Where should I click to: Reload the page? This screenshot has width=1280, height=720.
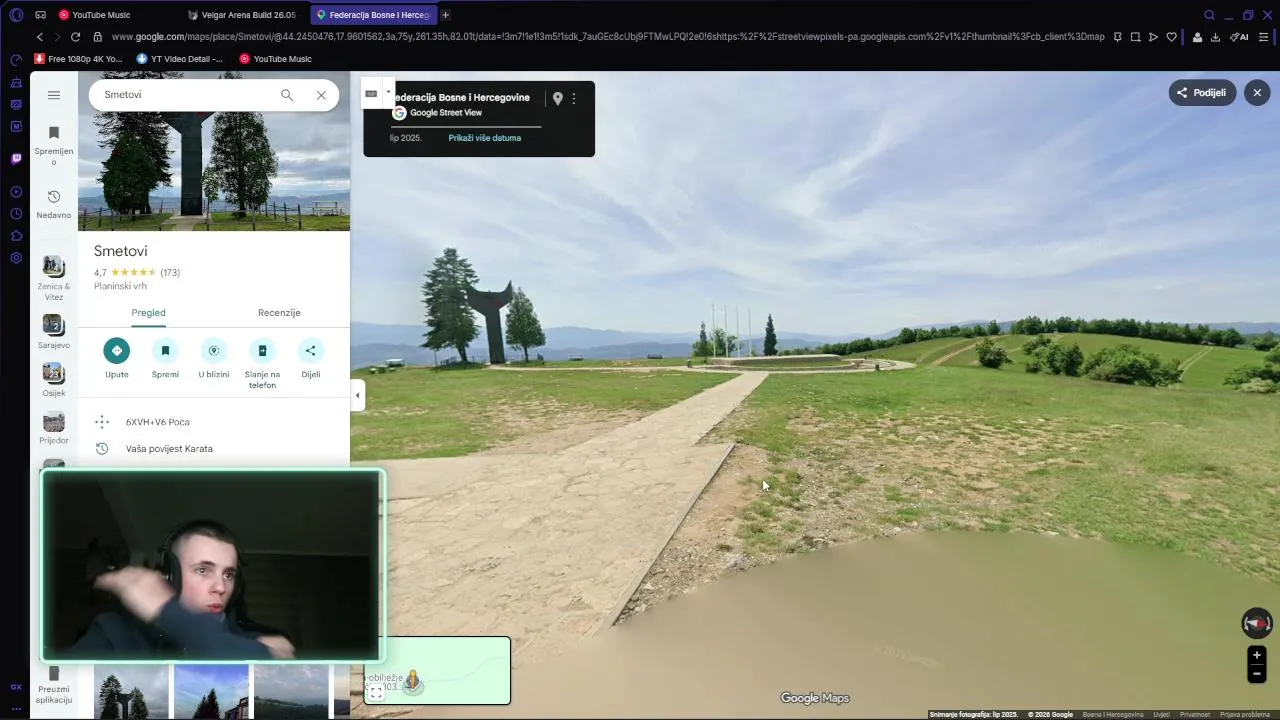pyautogui.click(x=75, y=37)
